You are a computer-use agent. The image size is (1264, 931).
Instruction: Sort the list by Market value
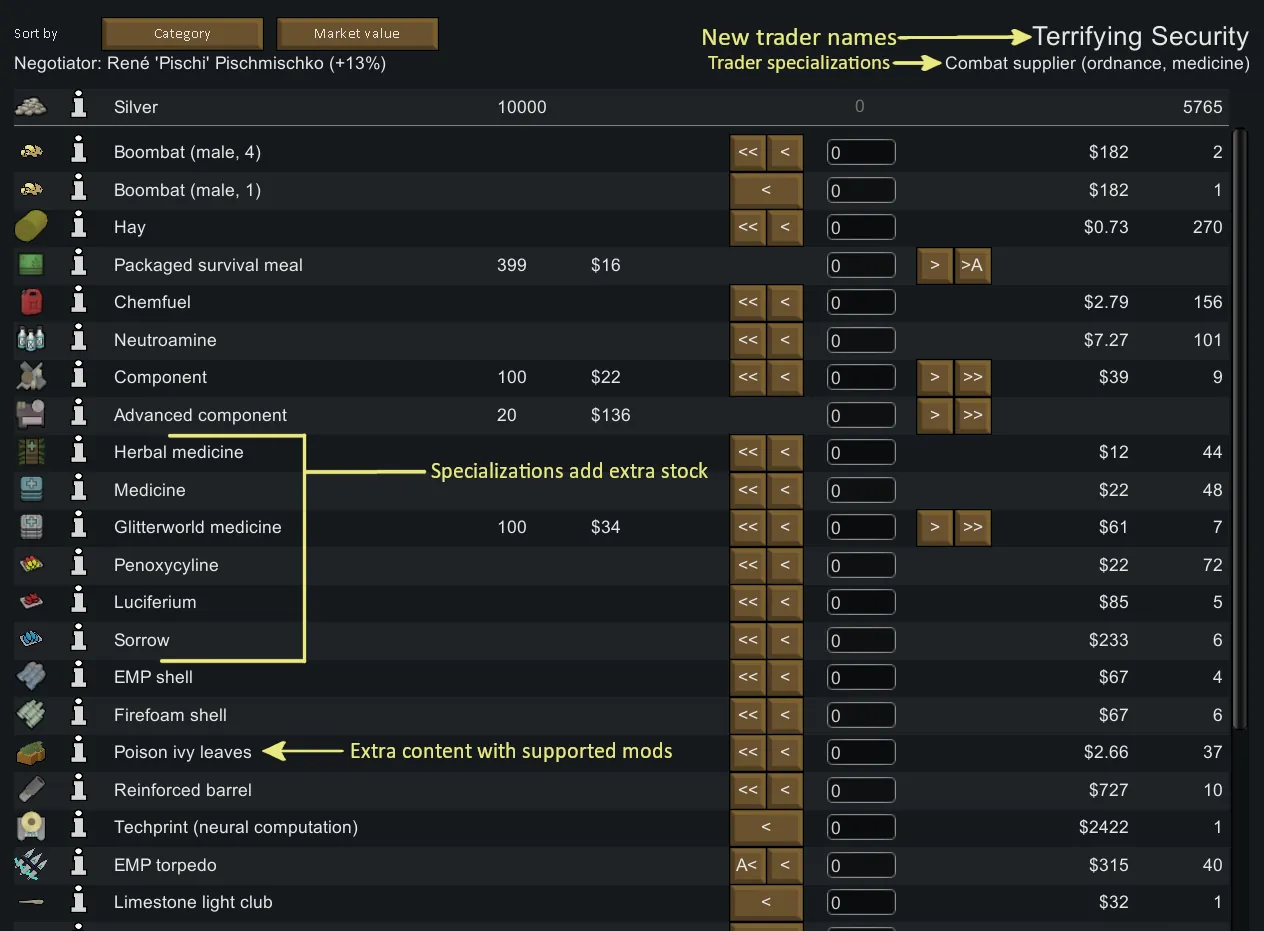point(357,34)
